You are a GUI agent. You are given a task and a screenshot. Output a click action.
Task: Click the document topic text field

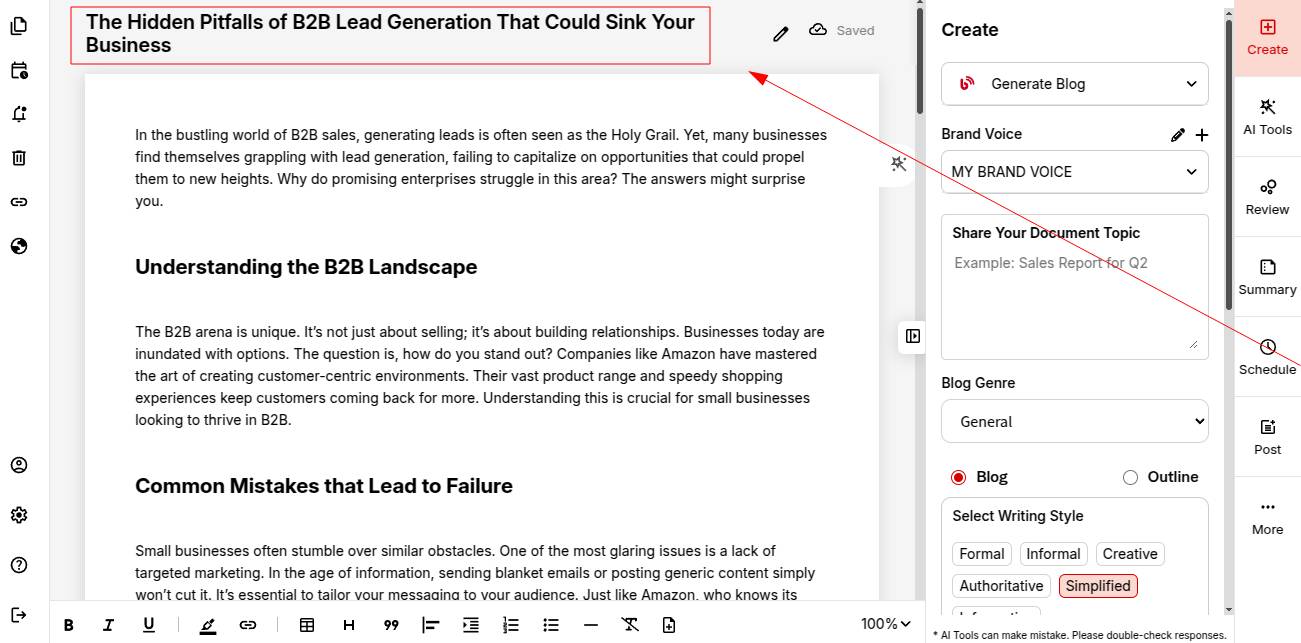tap(1074, 300)
